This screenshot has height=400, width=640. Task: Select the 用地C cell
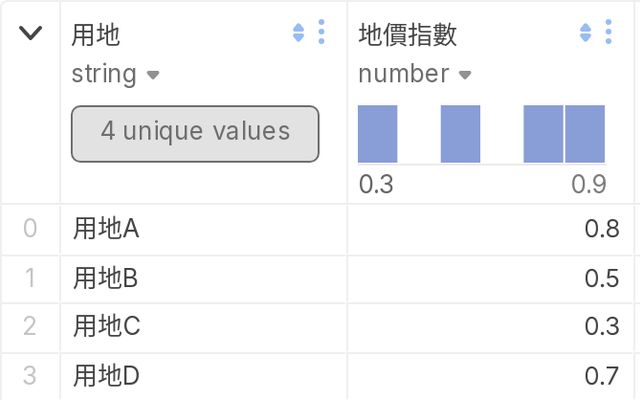tap(105, 327)
